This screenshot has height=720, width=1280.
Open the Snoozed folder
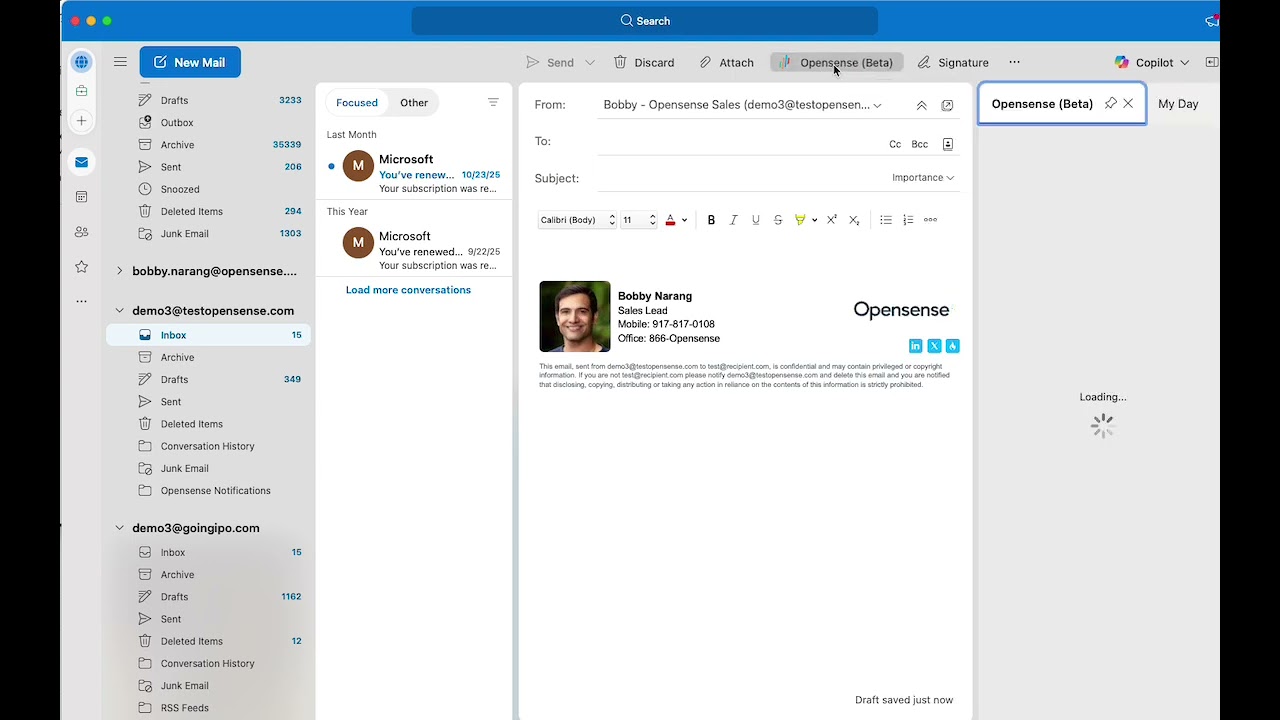click(x=208, y=189)
